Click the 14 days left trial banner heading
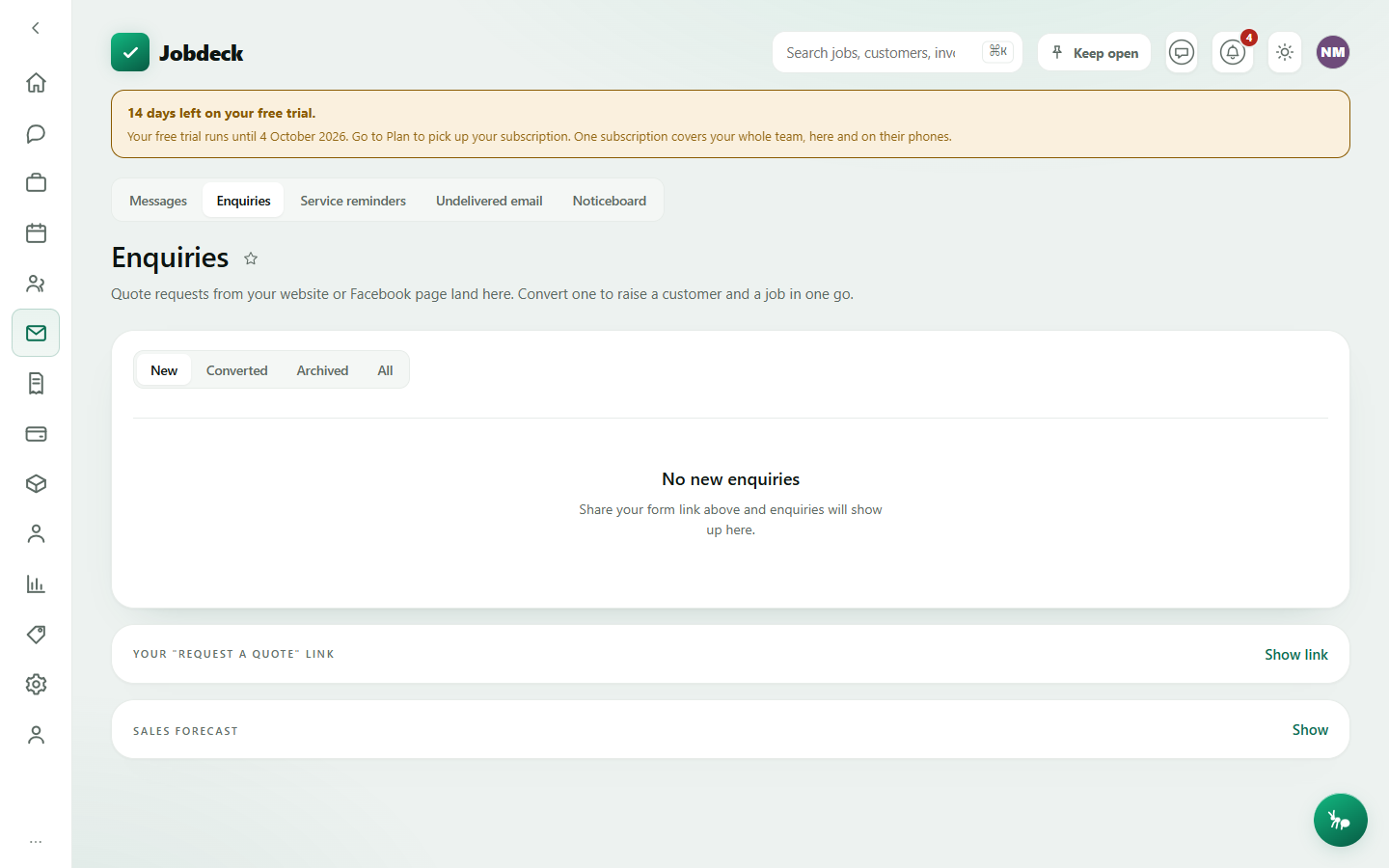Screen dimensions: 1389x868 pos(222,113)
